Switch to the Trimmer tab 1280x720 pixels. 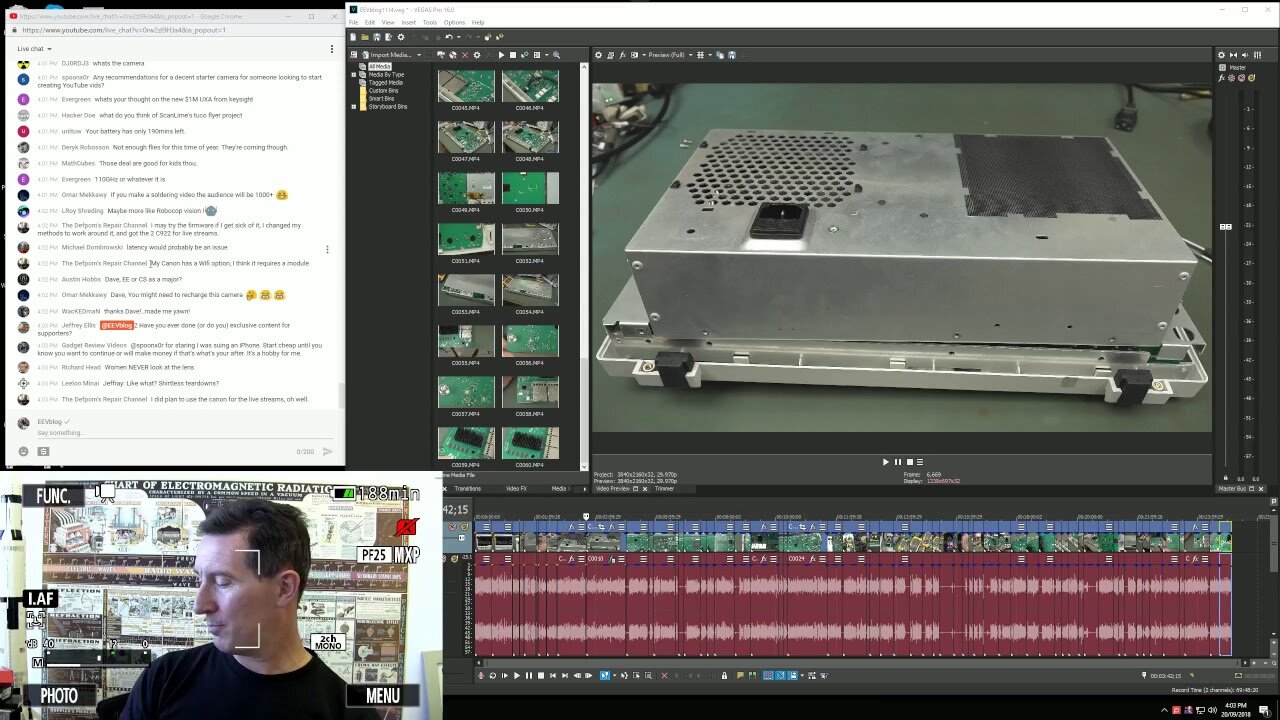(664, 488)
